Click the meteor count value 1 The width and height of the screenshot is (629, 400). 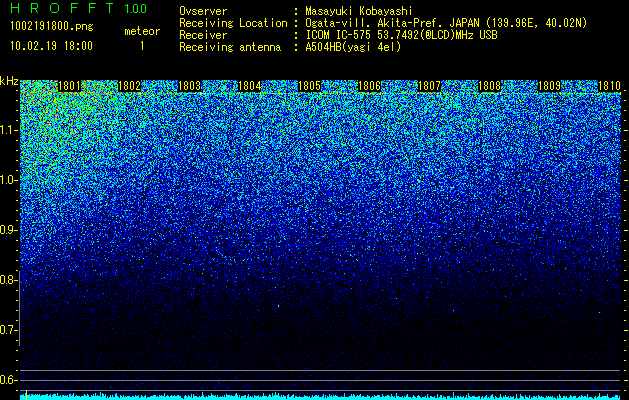pyautogui.click(x=142, y=47)
